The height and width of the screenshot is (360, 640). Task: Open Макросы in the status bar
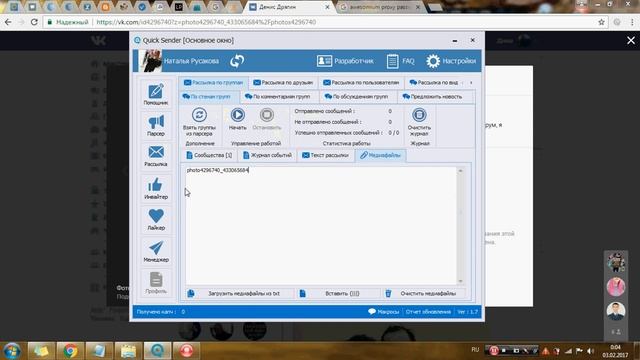pos(384,312)
